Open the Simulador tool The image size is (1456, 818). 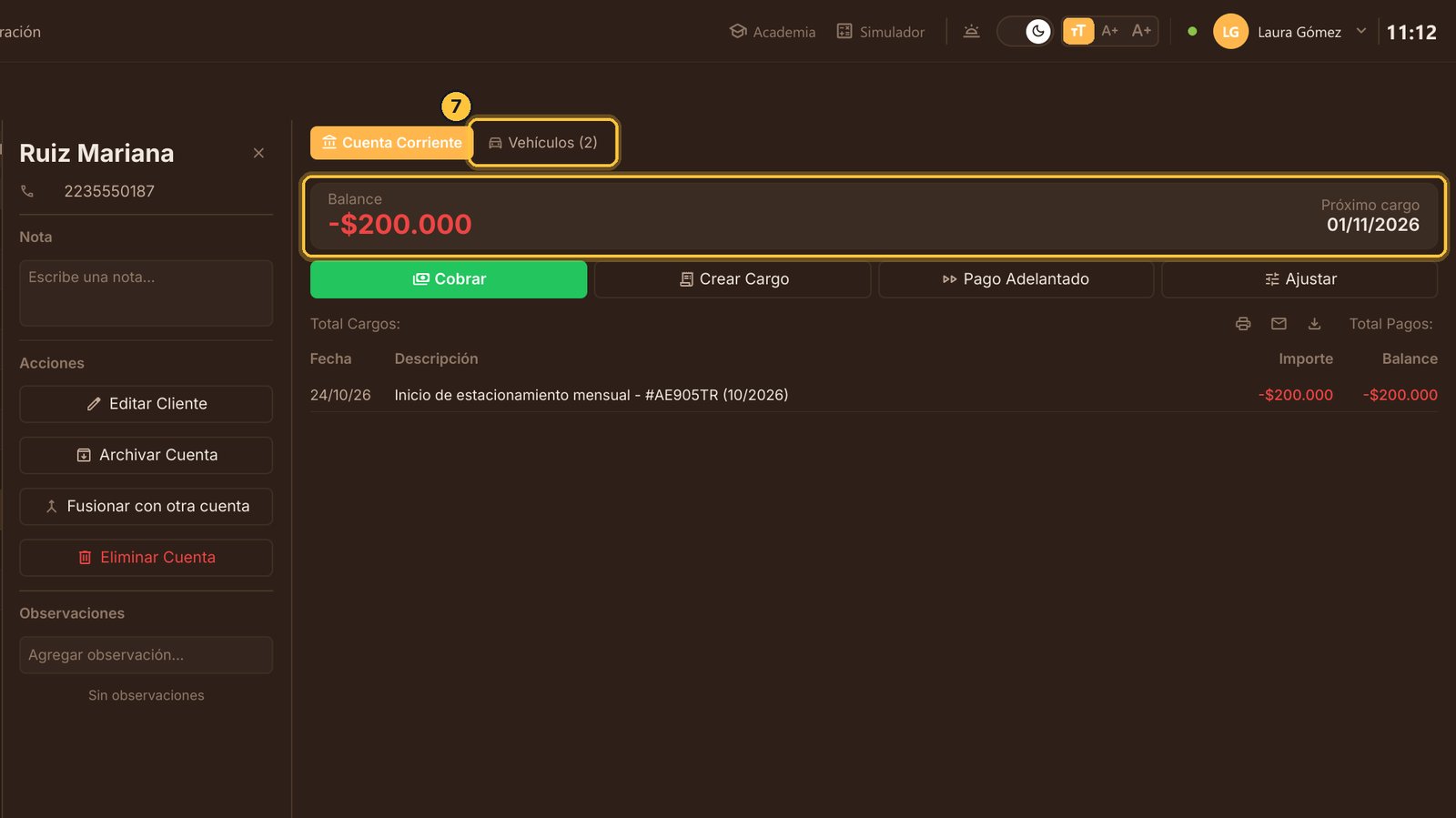[880, 32]
